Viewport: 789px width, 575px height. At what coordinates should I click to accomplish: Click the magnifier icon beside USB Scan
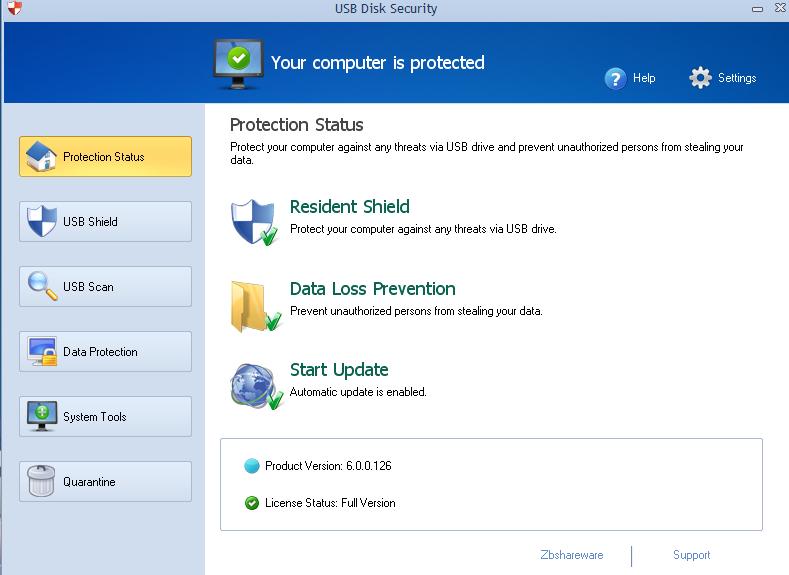42,286
